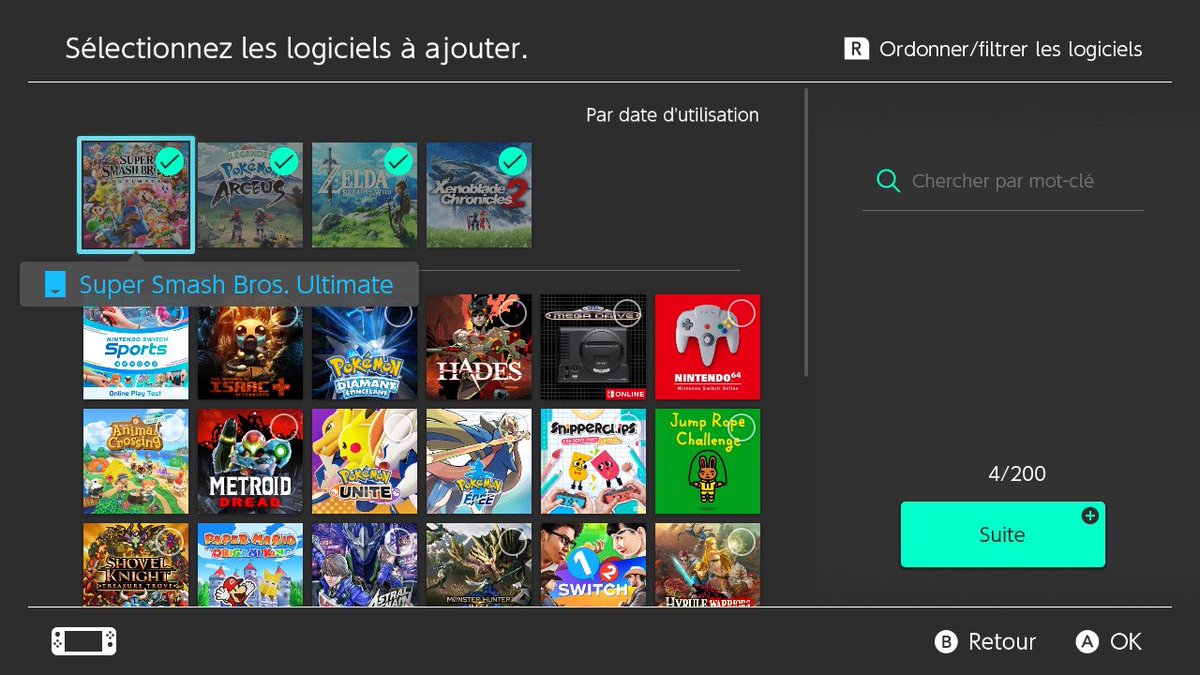Select the Zelda Breath of the Wild tile
This screenshot has height=675, width=1200.
click(x=365, y=195)
